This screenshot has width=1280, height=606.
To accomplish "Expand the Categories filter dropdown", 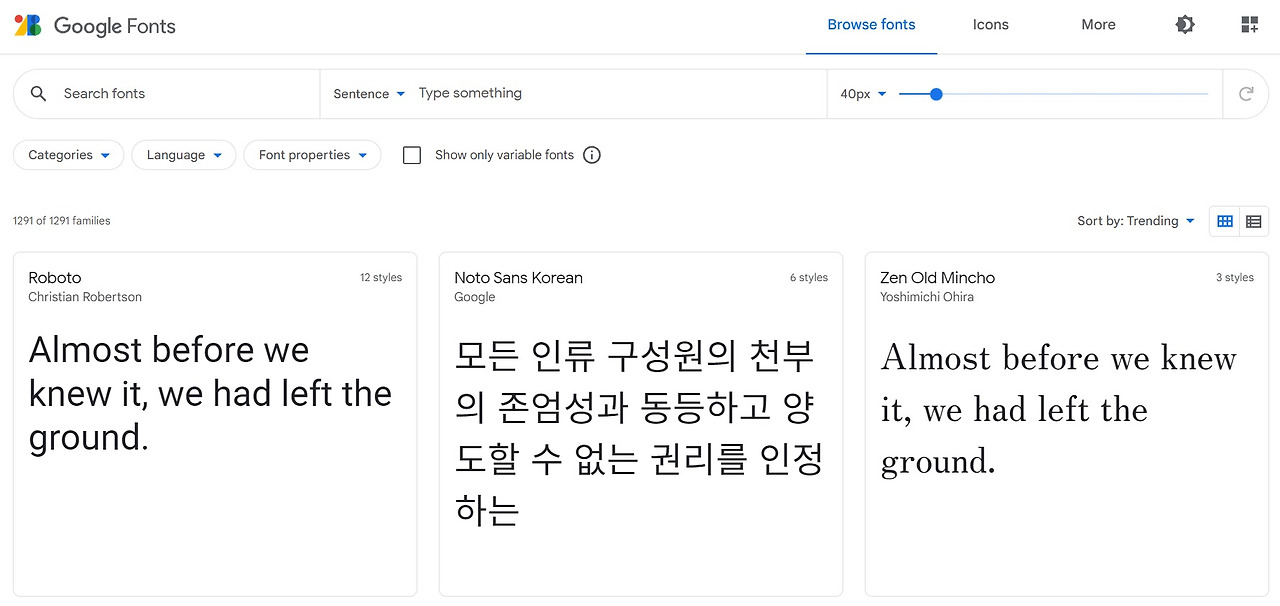I will (68, 155).
